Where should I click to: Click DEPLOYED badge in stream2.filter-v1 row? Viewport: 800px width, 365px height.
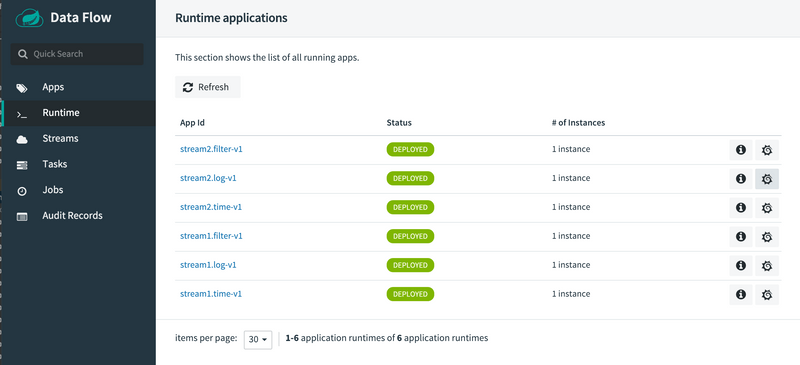pos(410,150)
